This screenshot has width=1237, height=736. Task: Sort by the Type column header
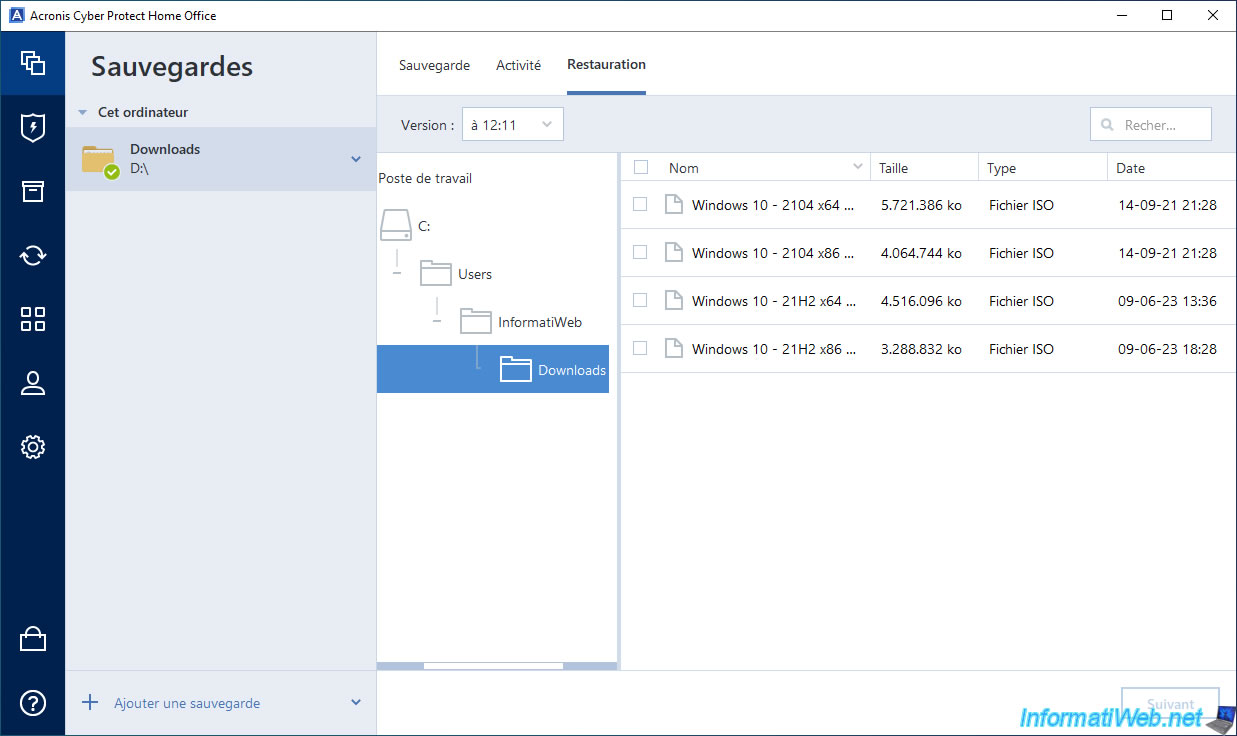pyautogui.click(x=1043, y=168)
